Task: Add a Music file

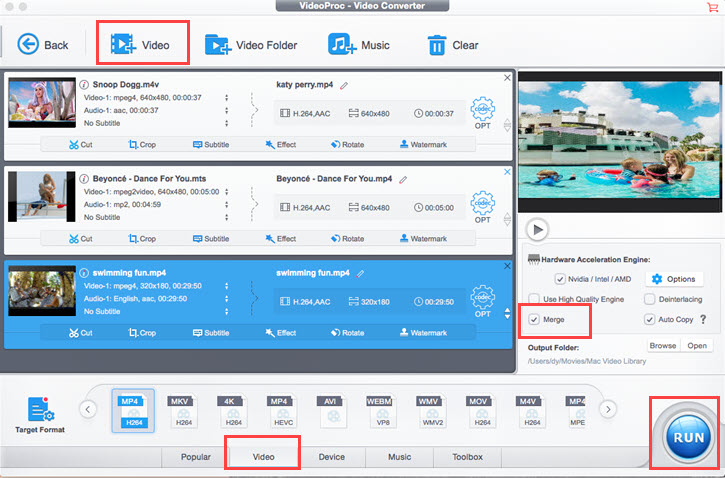Action: [359, 45]
